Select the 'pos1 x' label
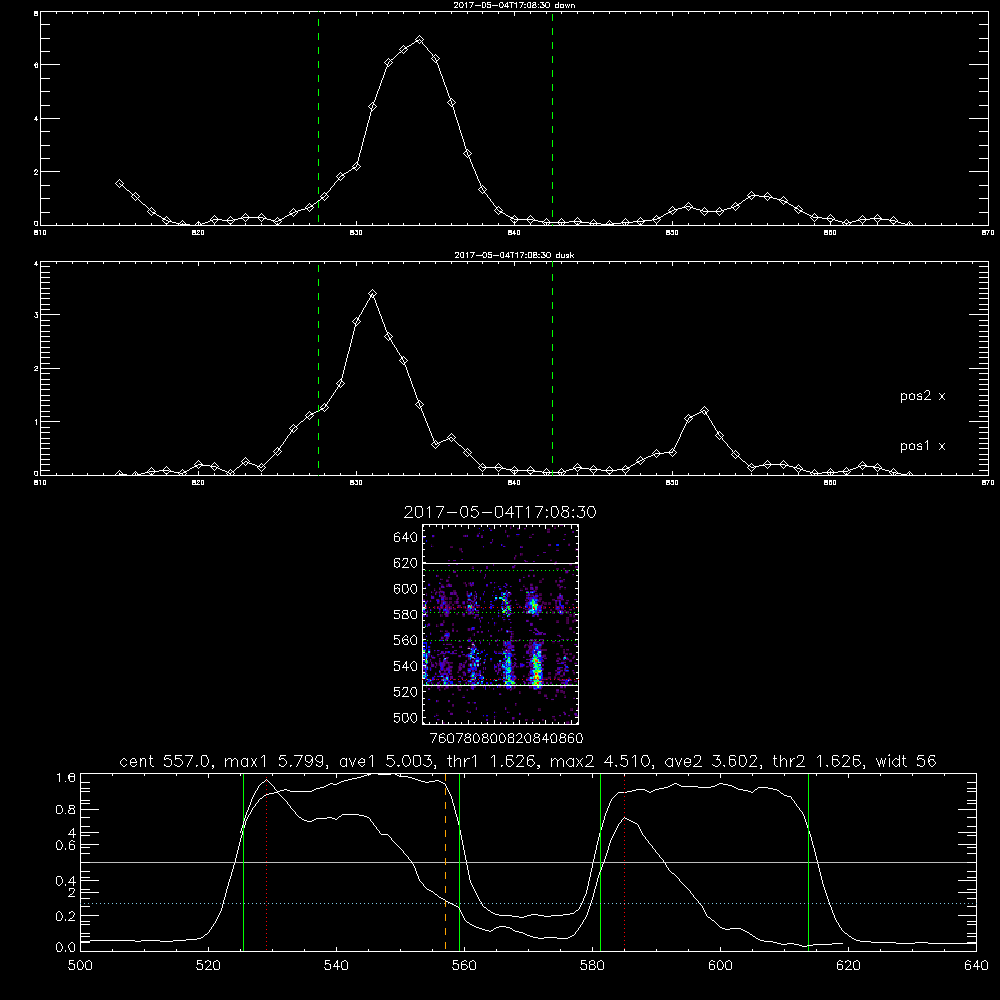 (922, 446)
